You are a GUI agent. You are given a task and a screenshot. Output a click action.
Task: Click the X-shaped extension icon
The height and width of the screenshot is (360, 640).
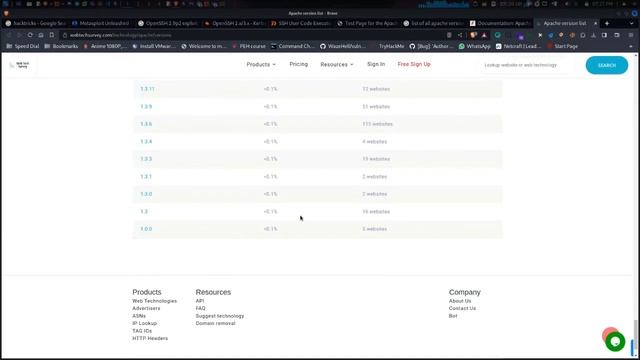[x=540, y=36]
